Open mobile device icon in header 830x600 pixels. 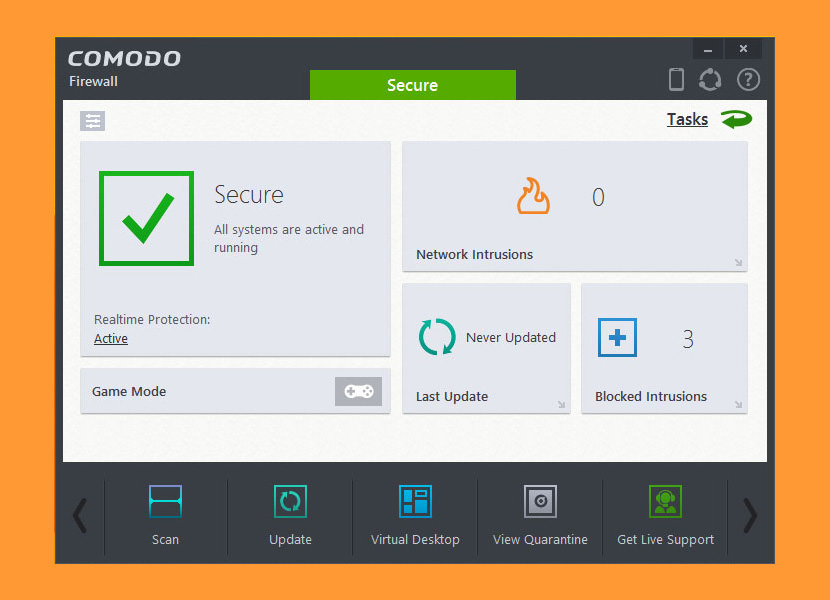pos(676,79)
